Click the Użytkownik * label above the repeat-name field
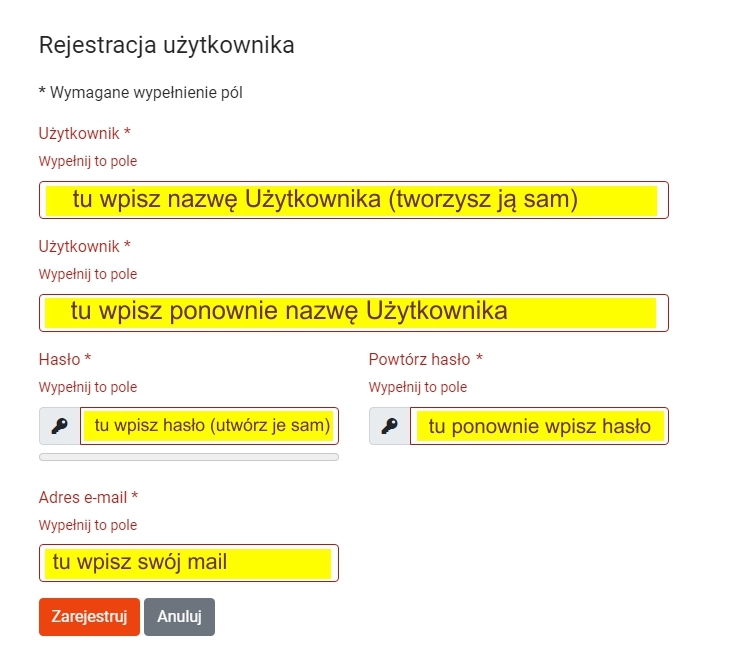 point(85,247)
